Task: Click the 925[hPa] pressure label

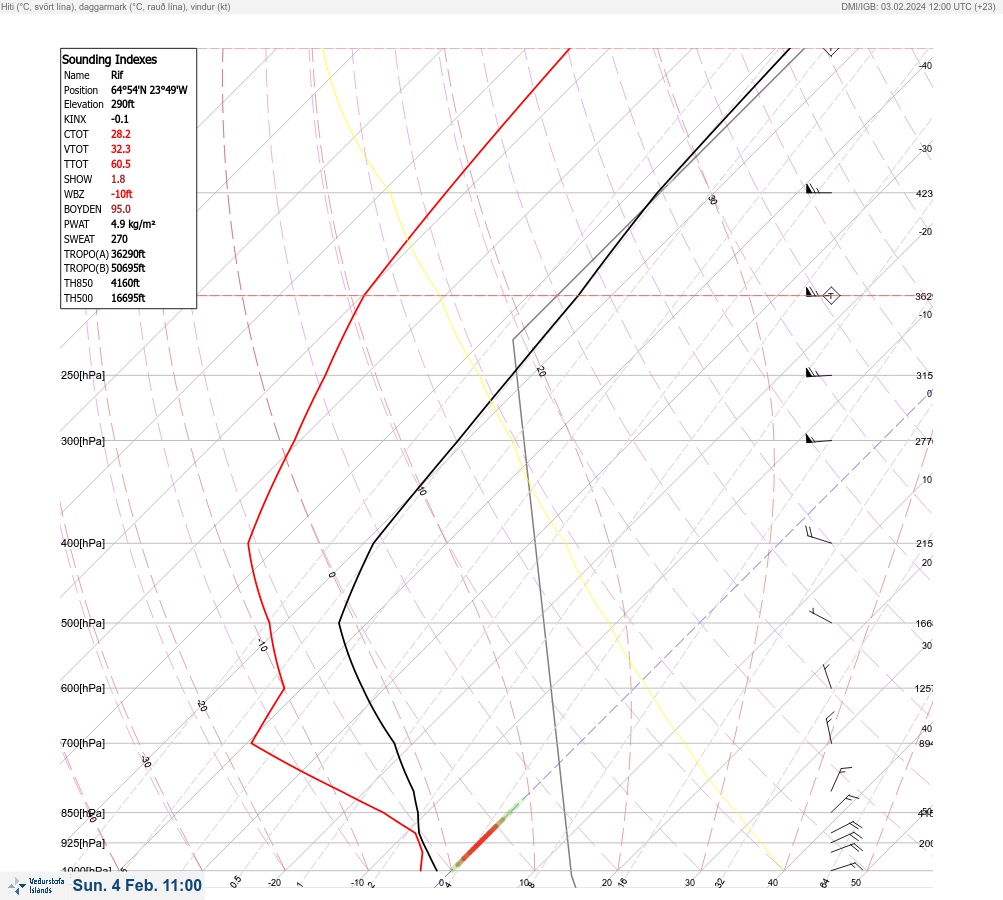Action: click(83, 843)
